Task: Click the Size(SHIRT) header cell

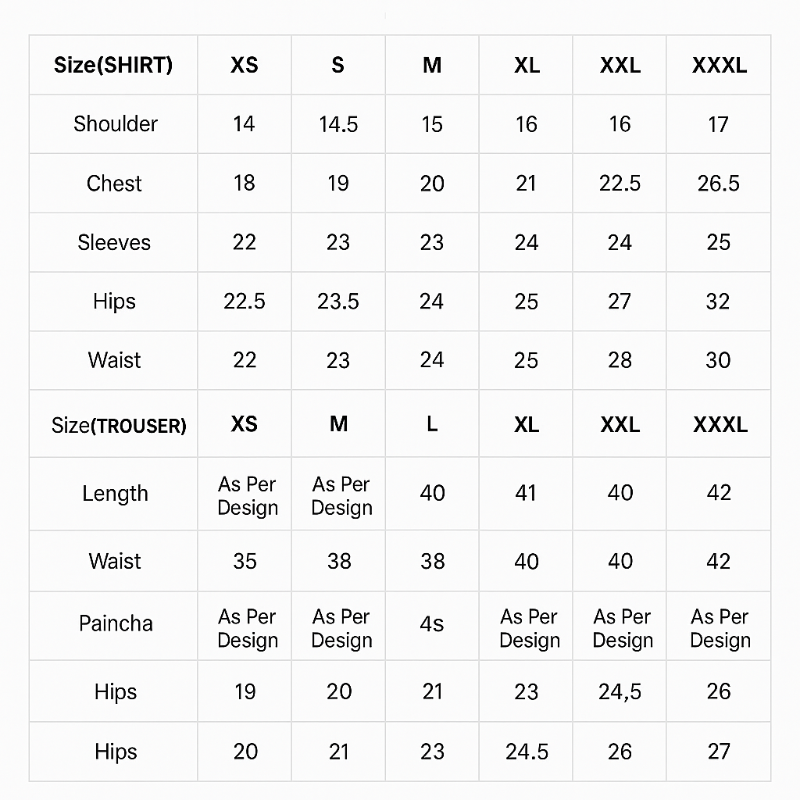Action: pos(113,66)
